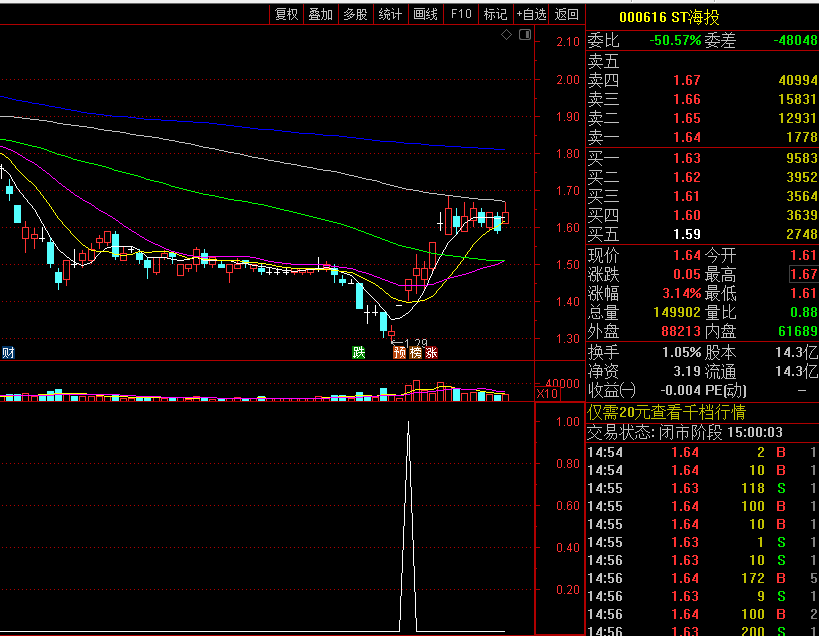The width and height of the screenshot is (819, 636).
Task: Select the 卖二 price 1.65 row
Action: (703, 119)
